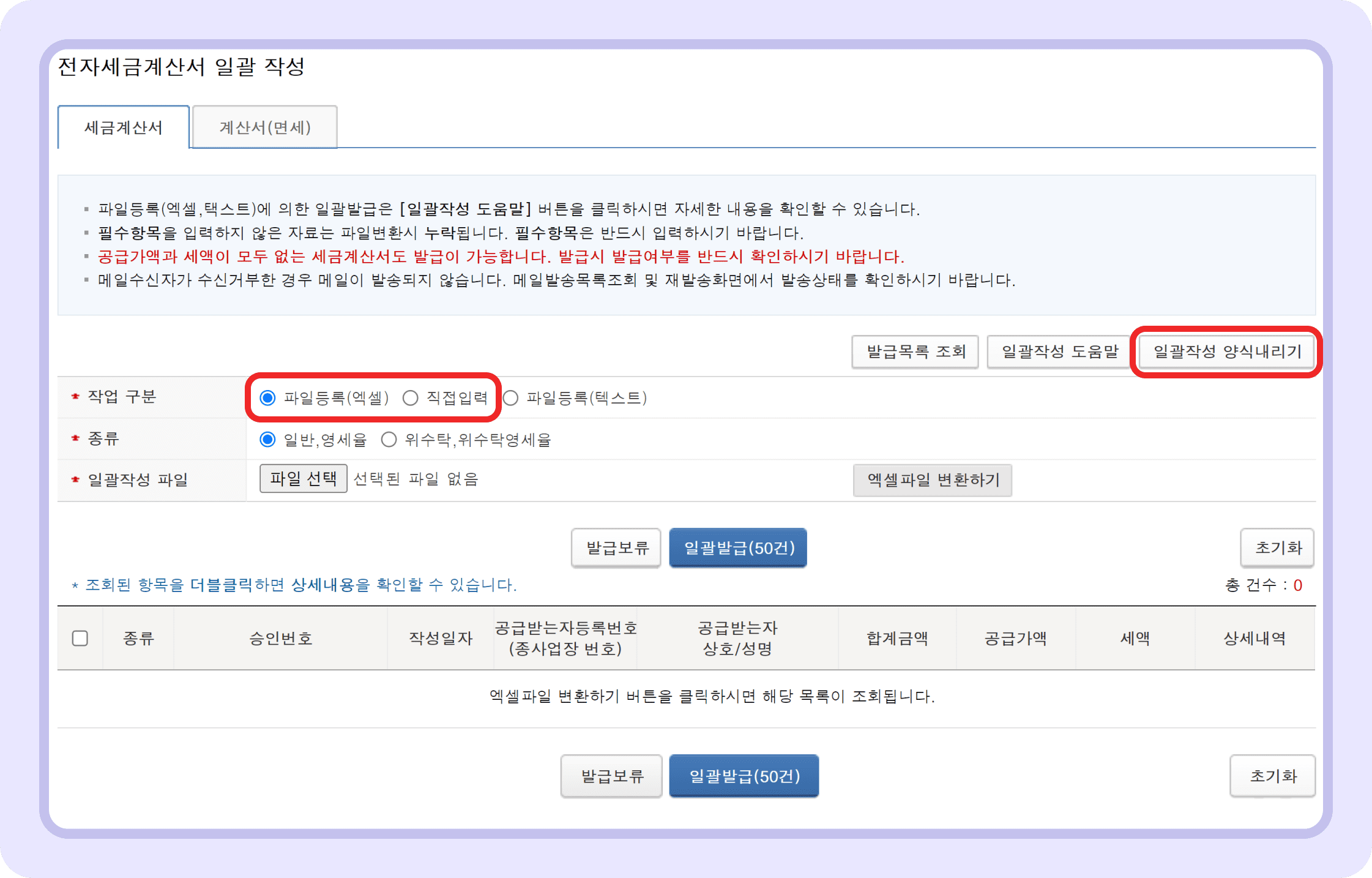Click the bottom 초기화 reset button
Image resolution: width=1372 pixels, height=878 pixels.
point(1273,776)
